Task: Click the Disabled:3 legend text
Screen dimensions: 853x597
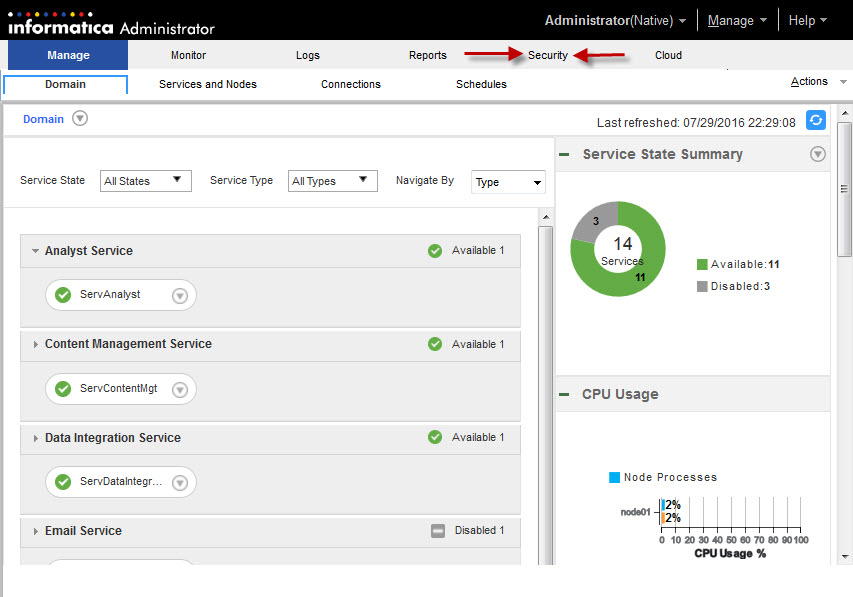Action: click(740, 286)
